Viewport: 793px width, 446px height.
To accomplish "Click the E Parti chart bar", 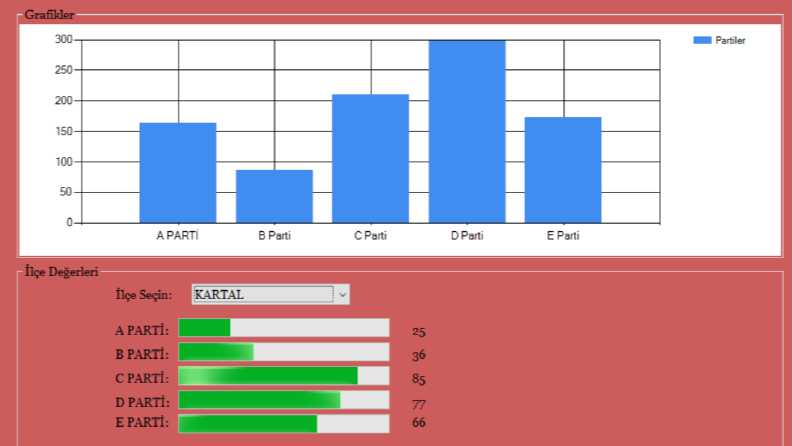I will coord(563,170).
